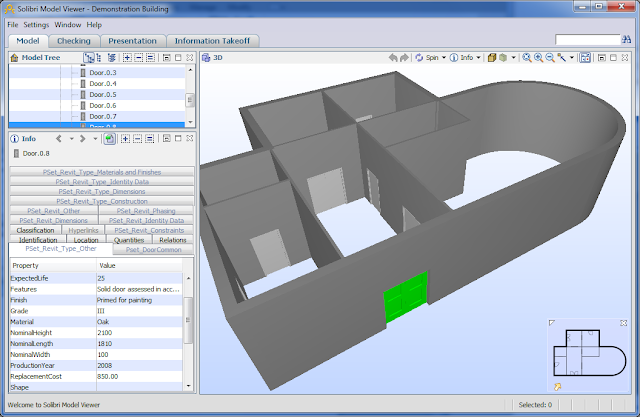Screen dimensions: 640x417
Task: Click the equals-sign icon in Model Tree toolbar
Action: 151,58
